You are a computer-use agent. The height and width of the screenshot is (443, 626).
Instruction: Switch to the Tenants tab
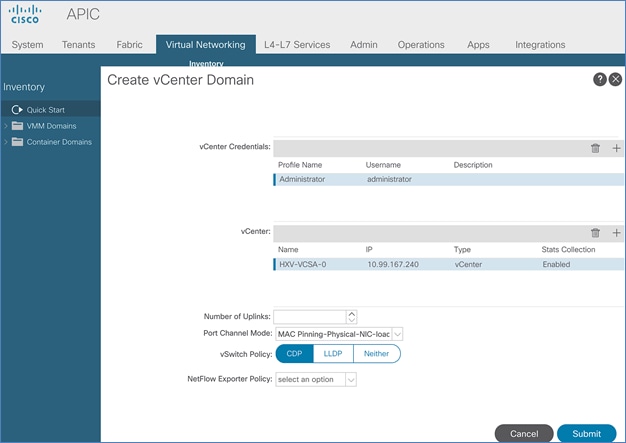79,45
